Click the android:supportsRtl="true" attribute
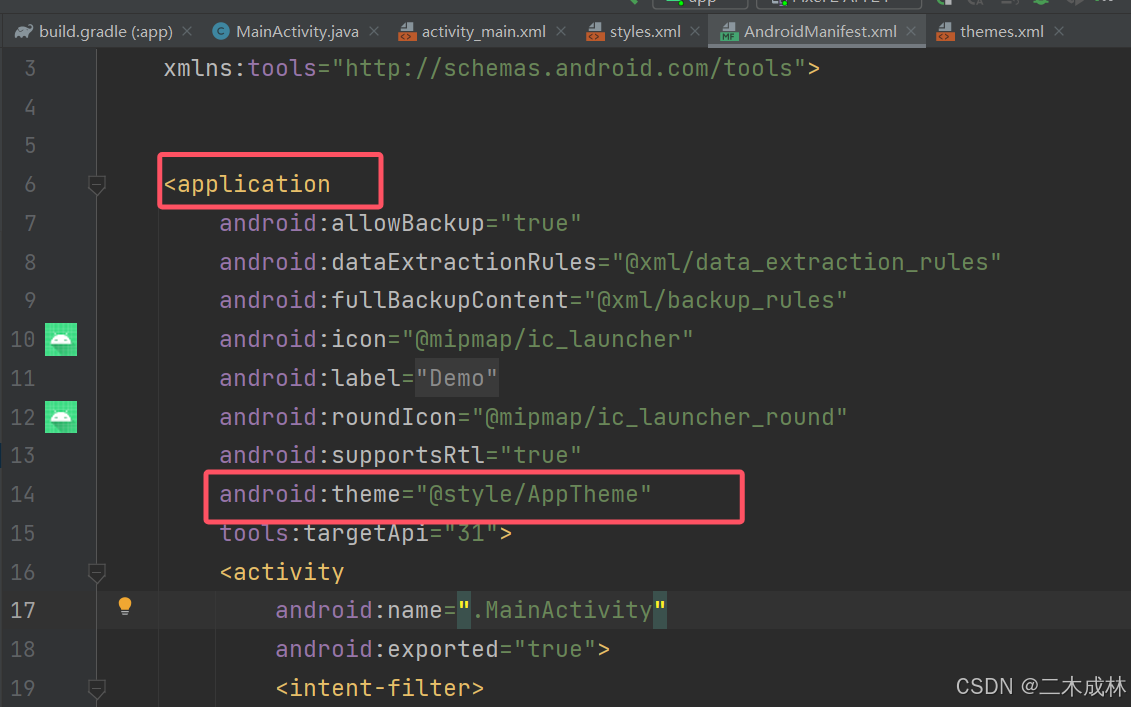This screenshot has width=1131, height=707. pos(400,455)
